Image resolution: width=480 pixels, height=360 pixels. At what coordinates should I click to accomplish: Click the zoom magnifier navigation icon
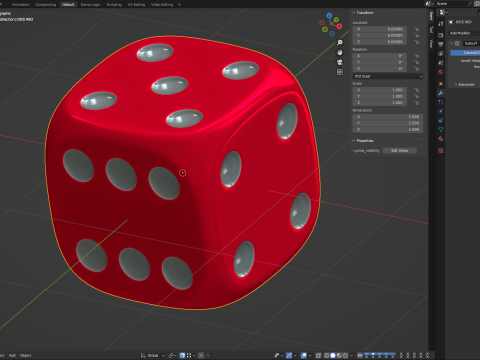coord(340,43)
